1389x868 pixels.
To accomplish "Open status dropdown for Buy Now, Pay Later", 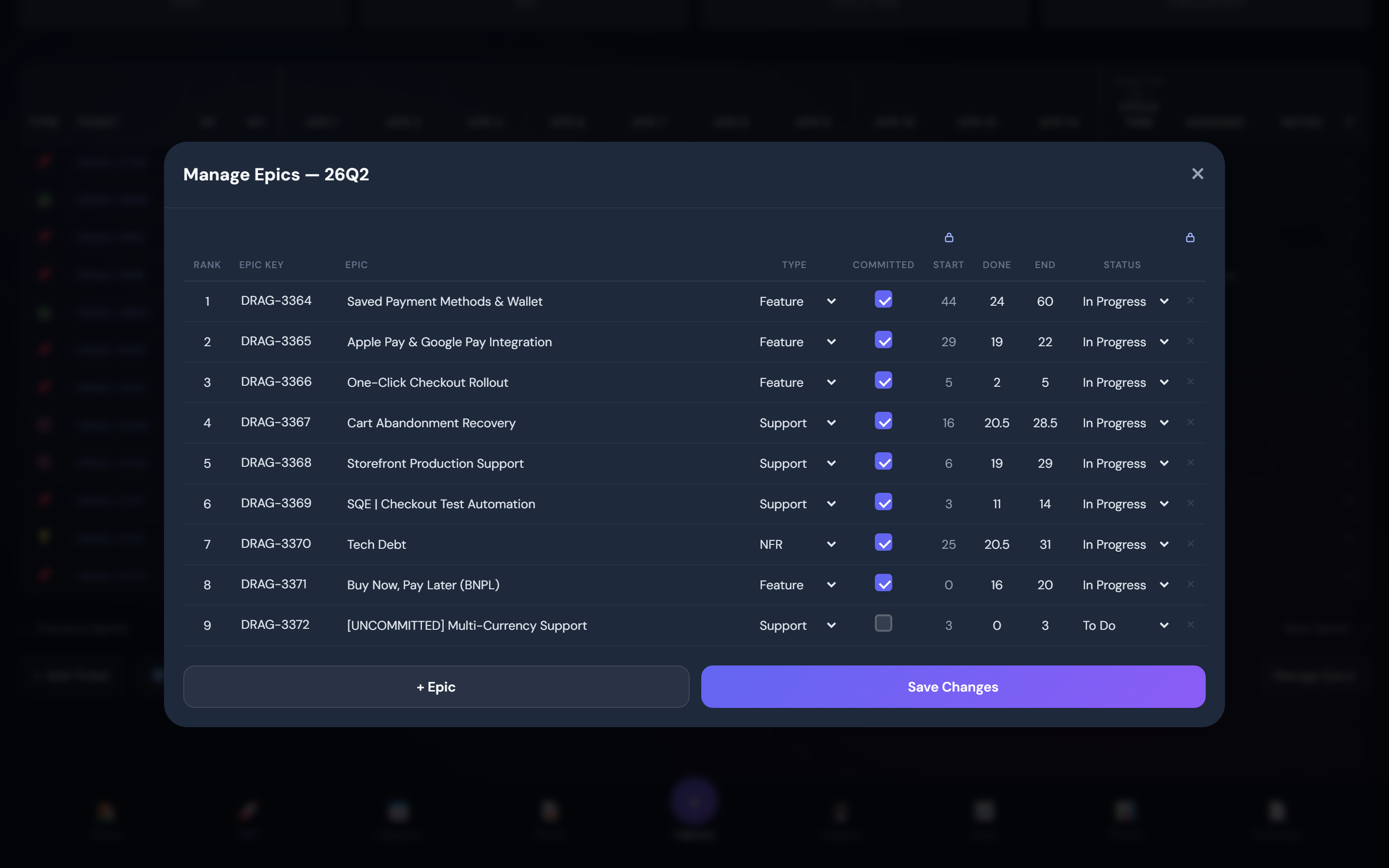I will (1126, 585).
